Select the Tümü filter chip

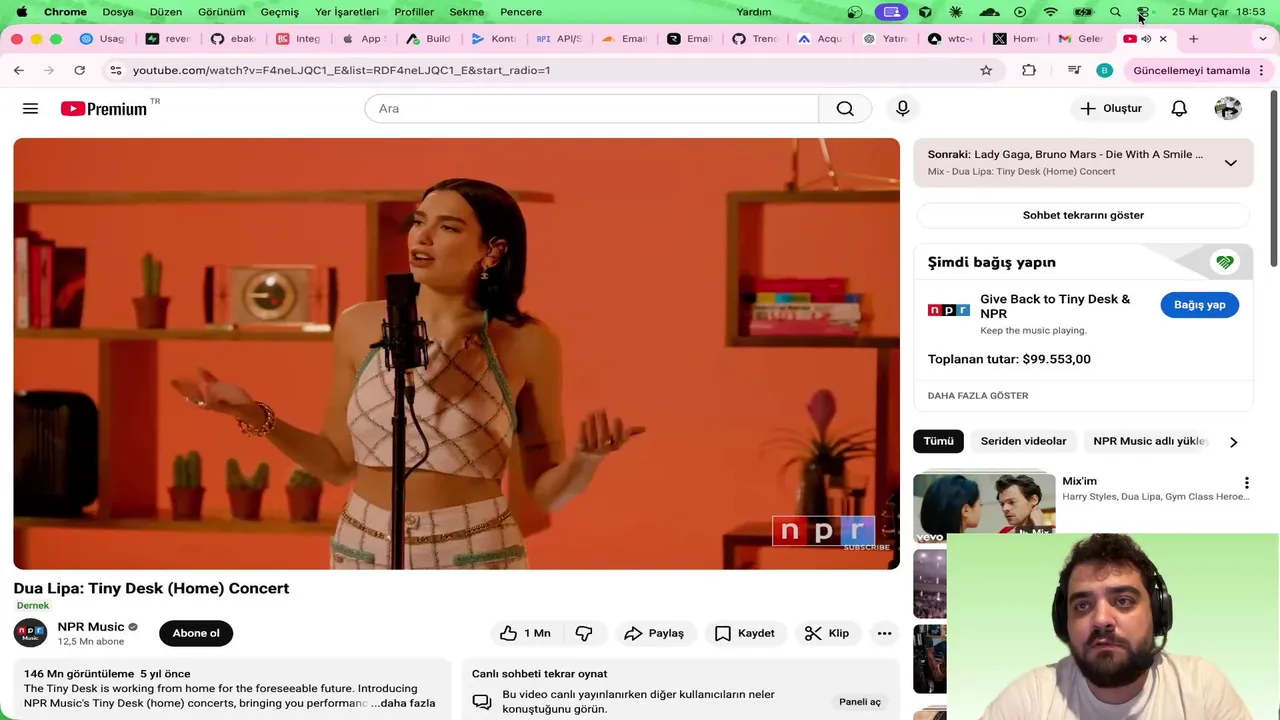tap(938, 441)
